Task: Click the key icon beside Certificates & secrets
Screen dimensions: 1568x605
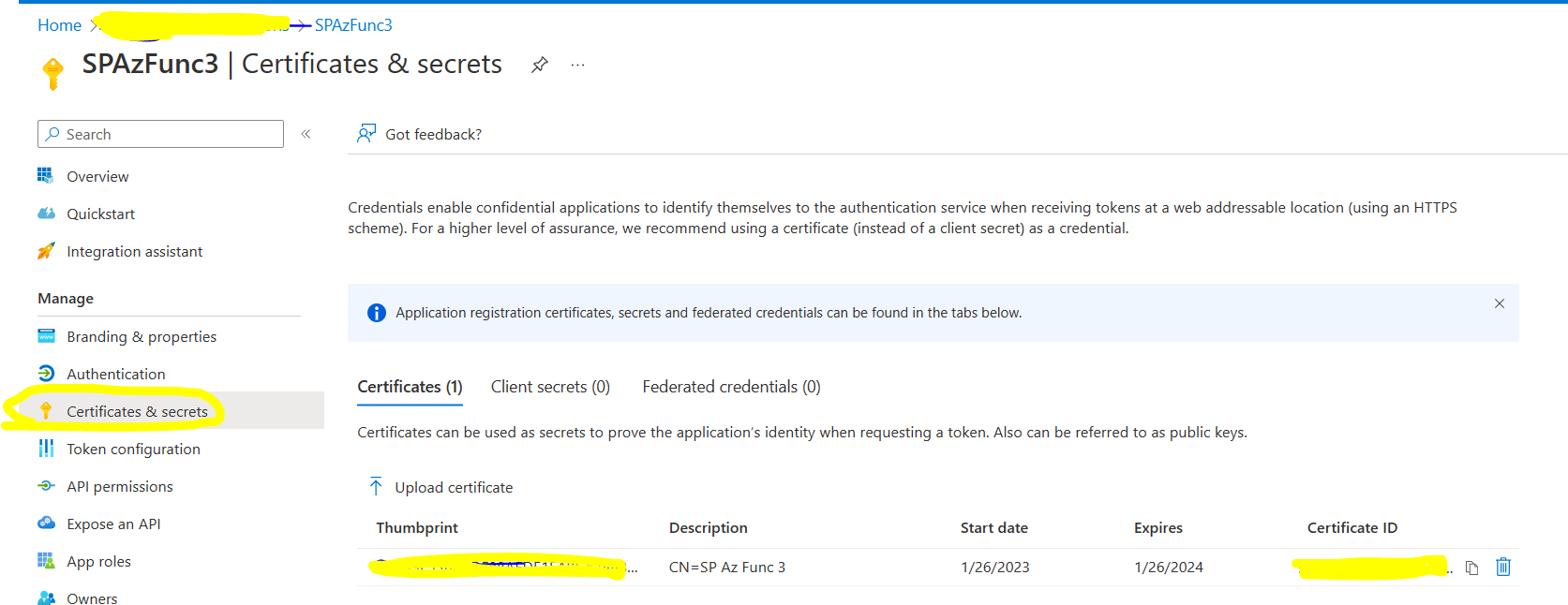Action: [x=46, y=410]
